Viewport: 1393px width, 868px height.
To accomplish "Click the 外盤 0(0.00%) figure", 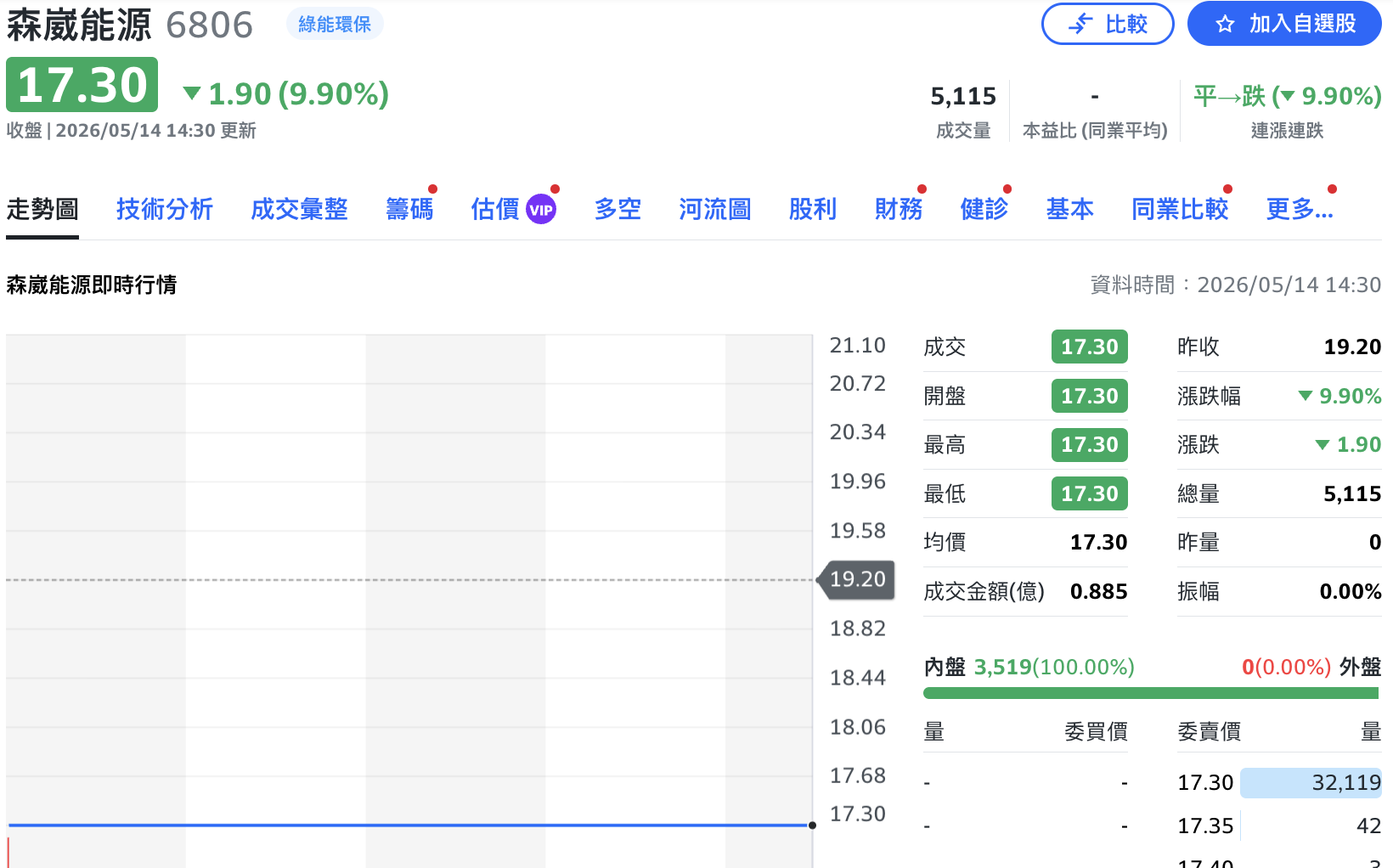I will tap(1286, 668).
